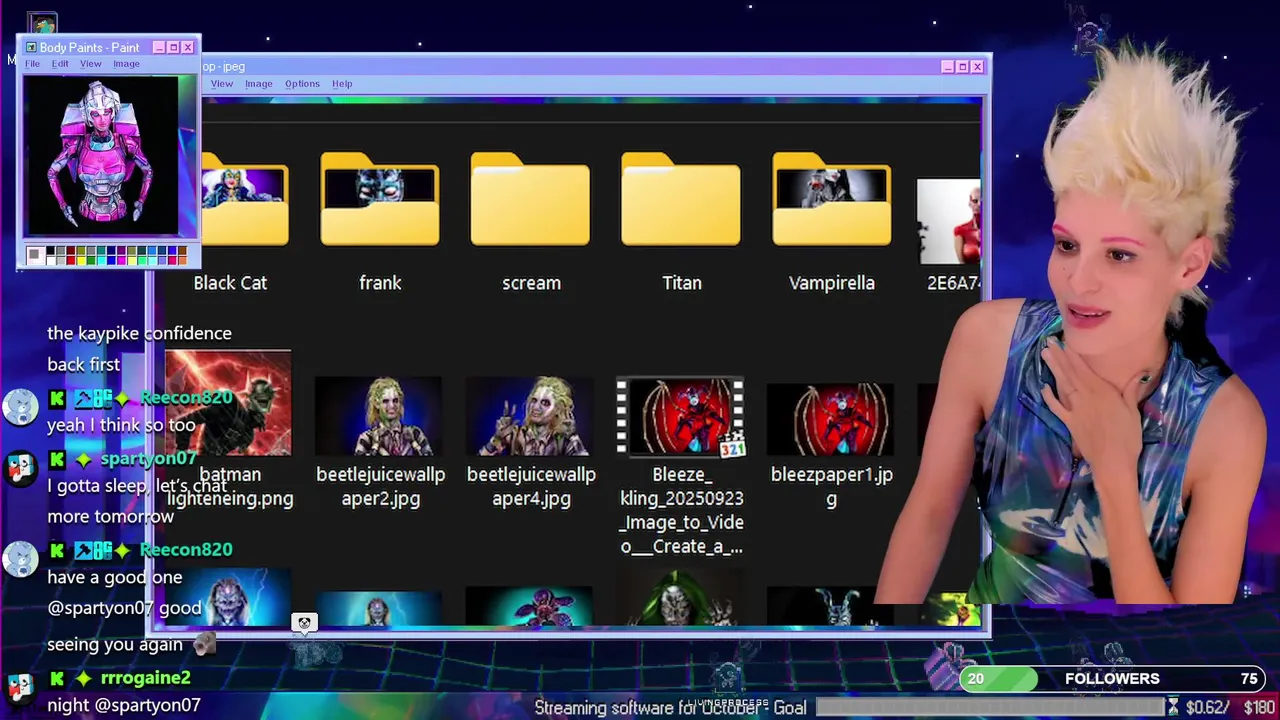1280x720 pixels.
Task: Click chat message 'the kaypike confidence'
Action: coord(139,334)
